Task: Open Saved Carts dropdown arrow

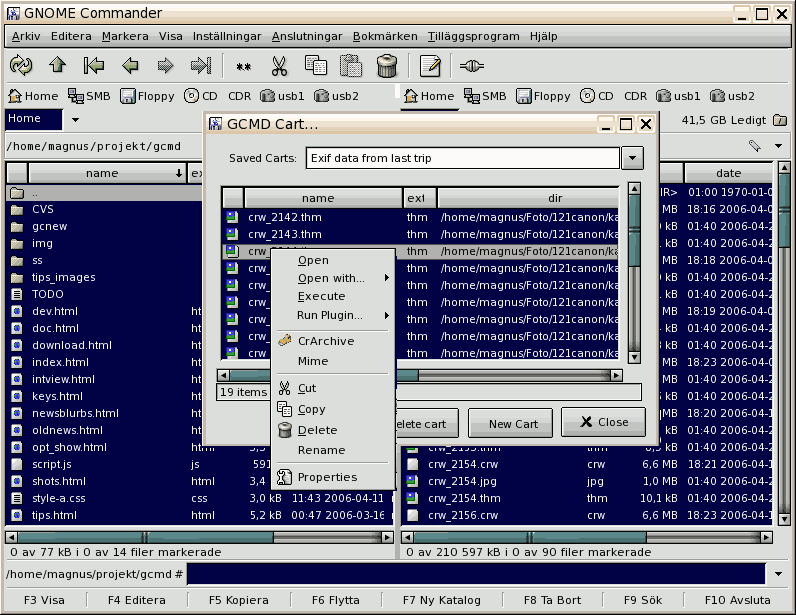Action: click(632, 158)
